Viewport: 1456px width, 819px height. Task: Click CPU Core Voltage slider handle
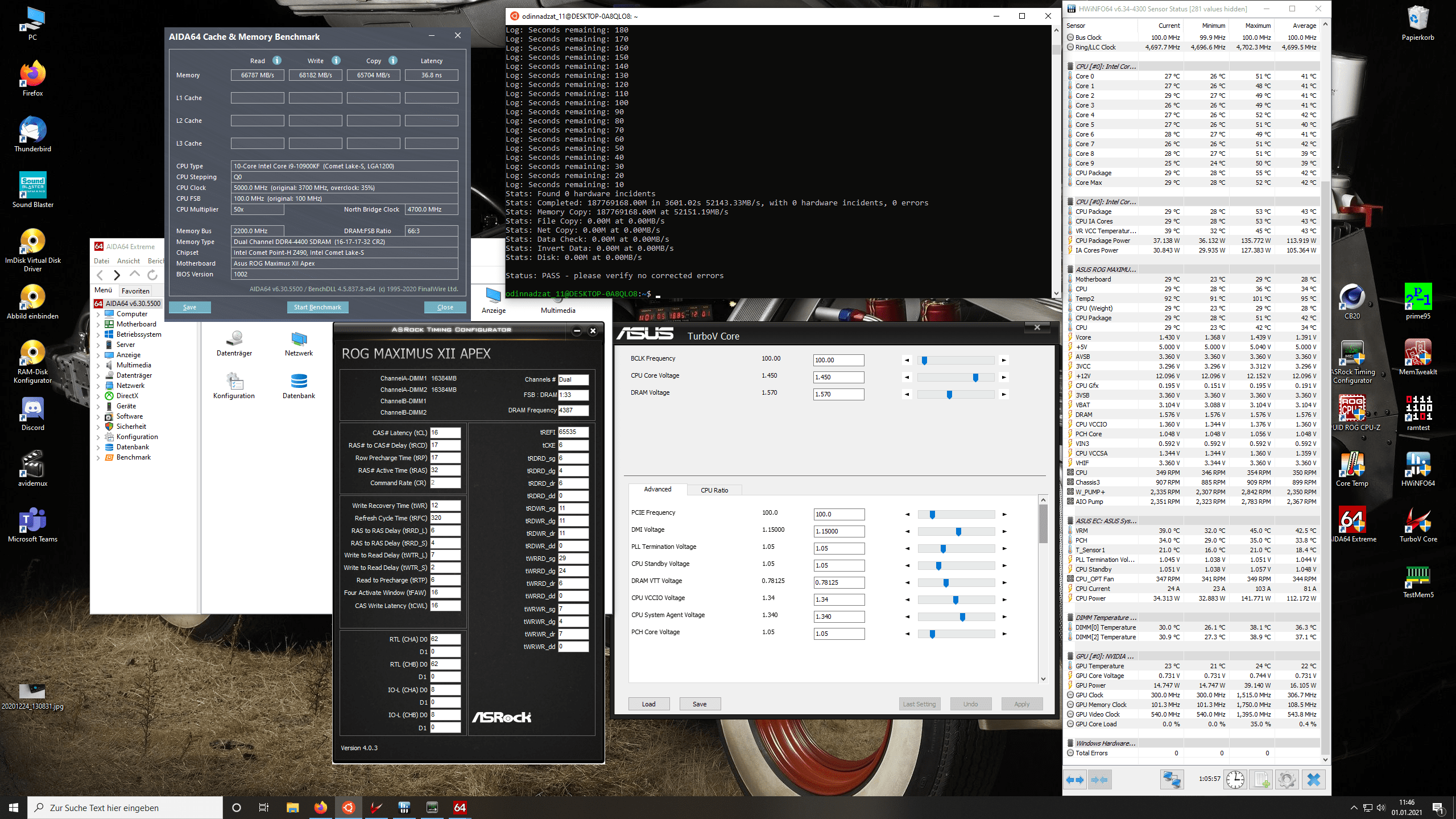[x=975, y=377]
